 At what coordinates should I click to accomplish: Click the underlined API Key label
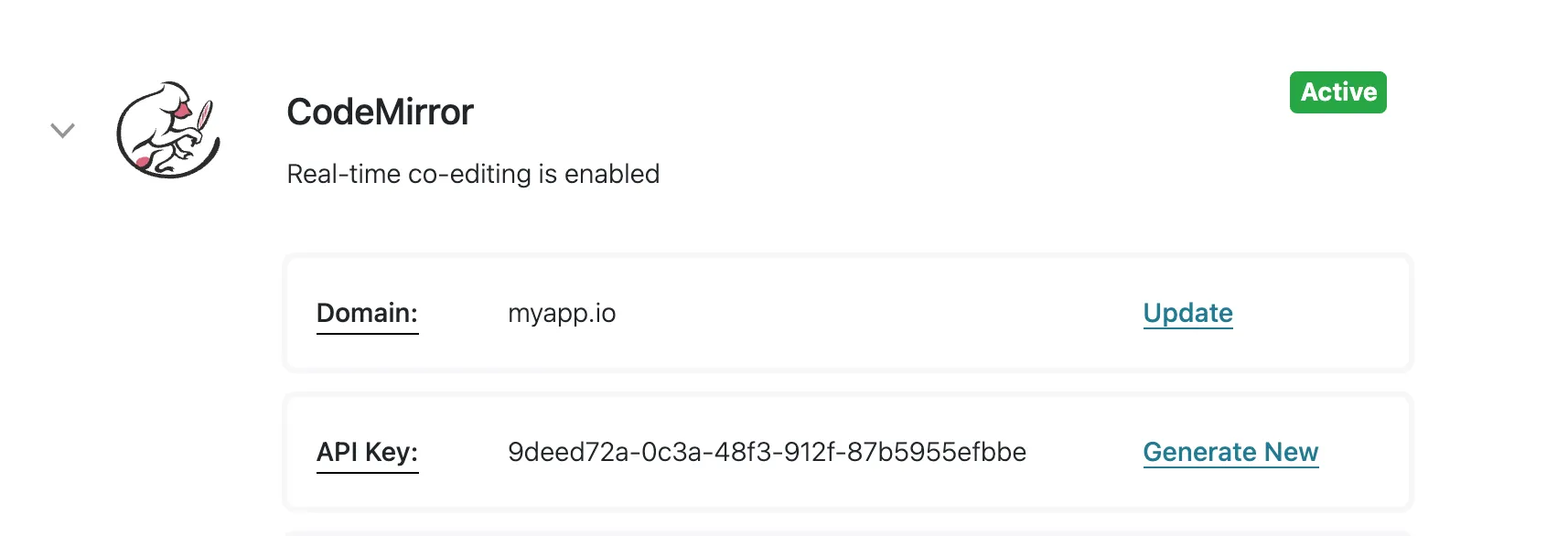pos(367,453)
